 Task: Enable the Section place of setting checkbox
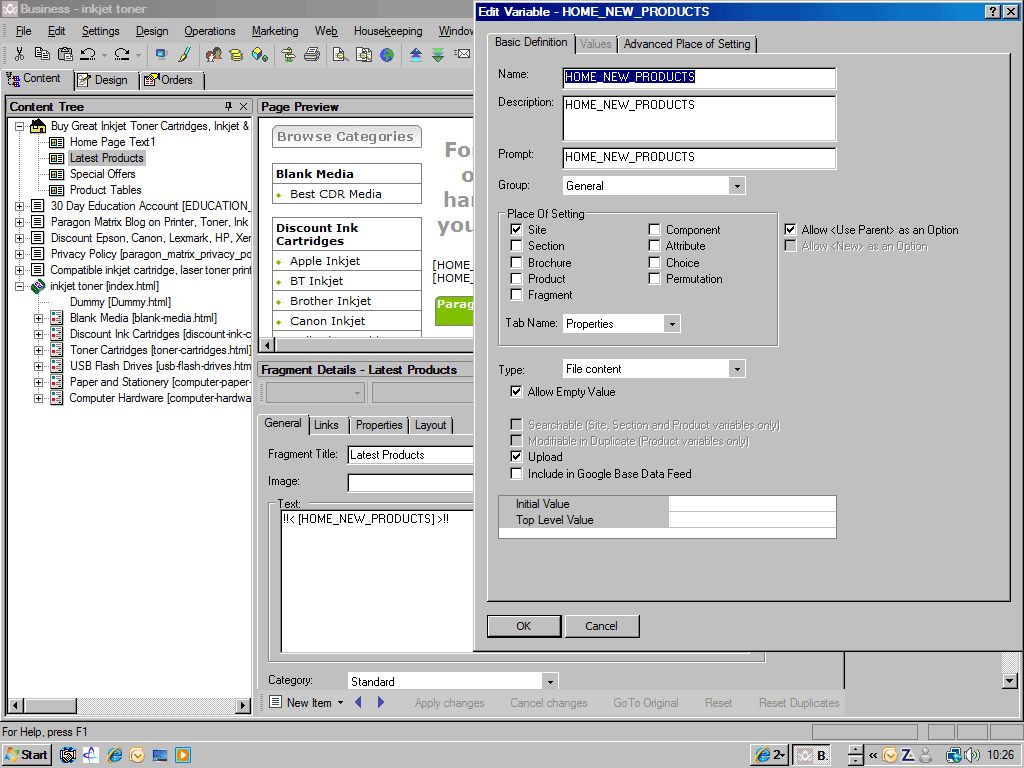click(x=516, y=246)
